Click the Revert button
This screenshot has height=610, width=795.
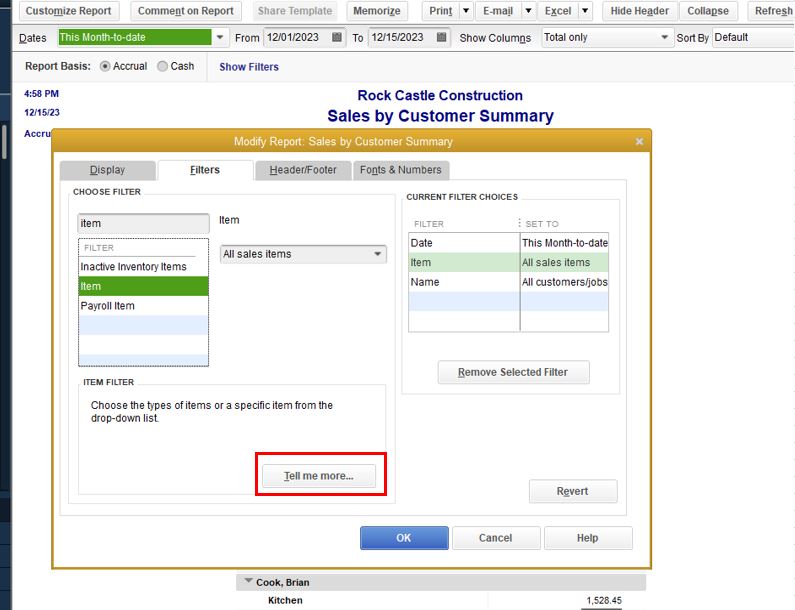tap(573, 491)
